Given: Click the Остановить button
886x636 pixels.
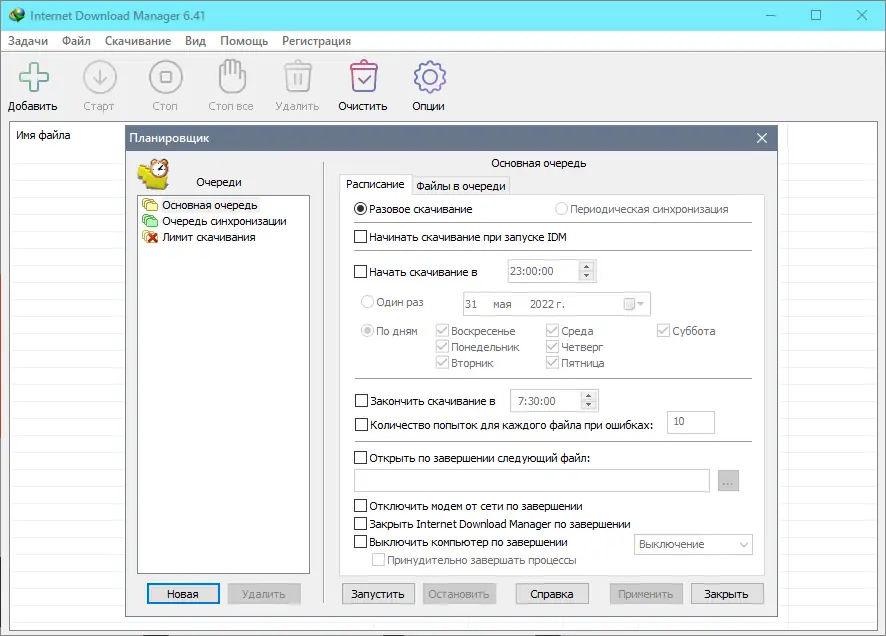Looking at the screenshot, I should coord(459,594).
